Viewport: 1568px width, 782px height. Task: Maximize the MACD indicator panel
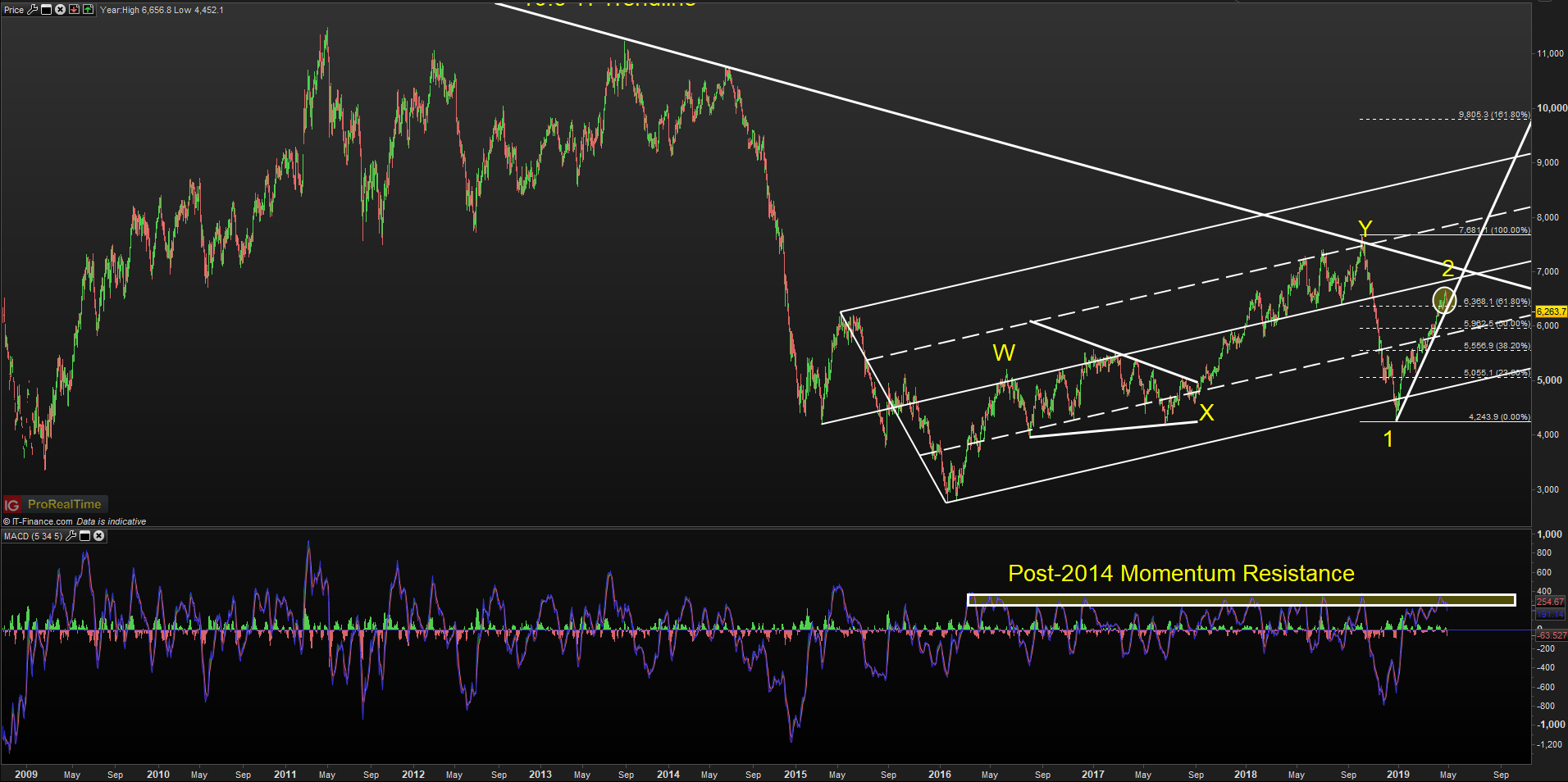85,536
